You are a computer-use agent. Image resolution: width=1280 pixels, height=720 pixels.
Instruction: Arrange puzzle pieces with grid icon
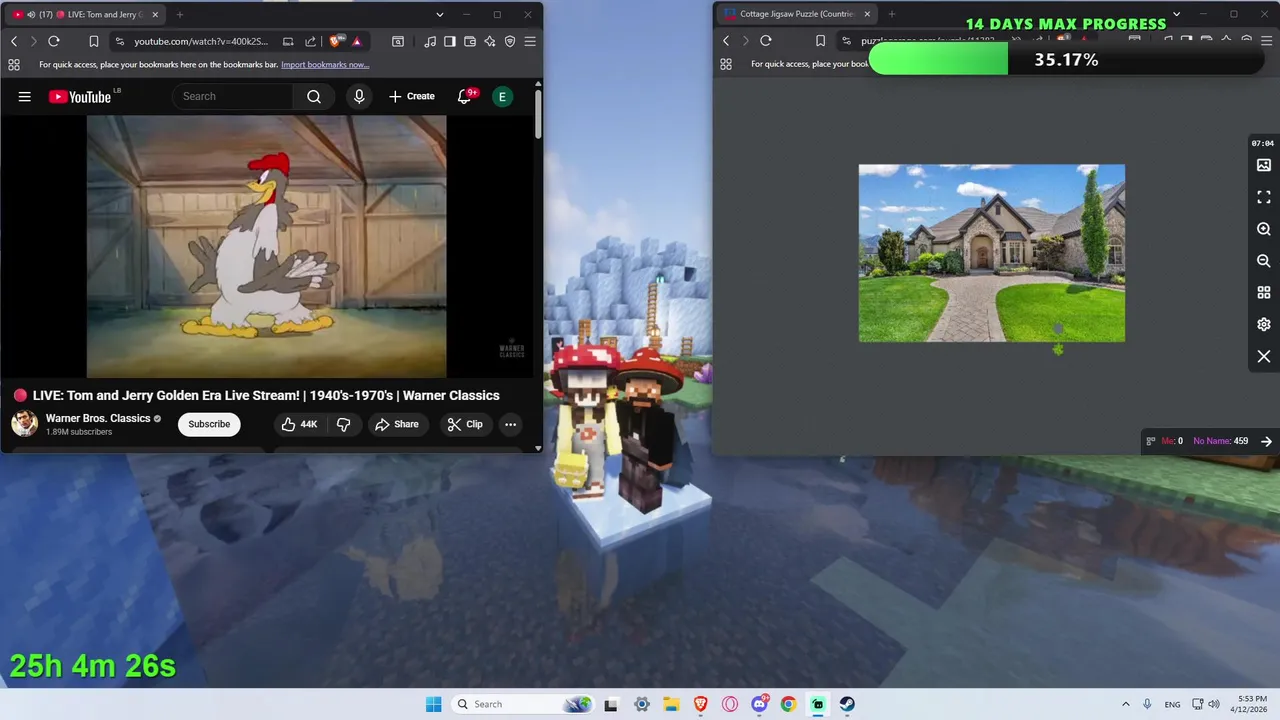pos(1264,293)
